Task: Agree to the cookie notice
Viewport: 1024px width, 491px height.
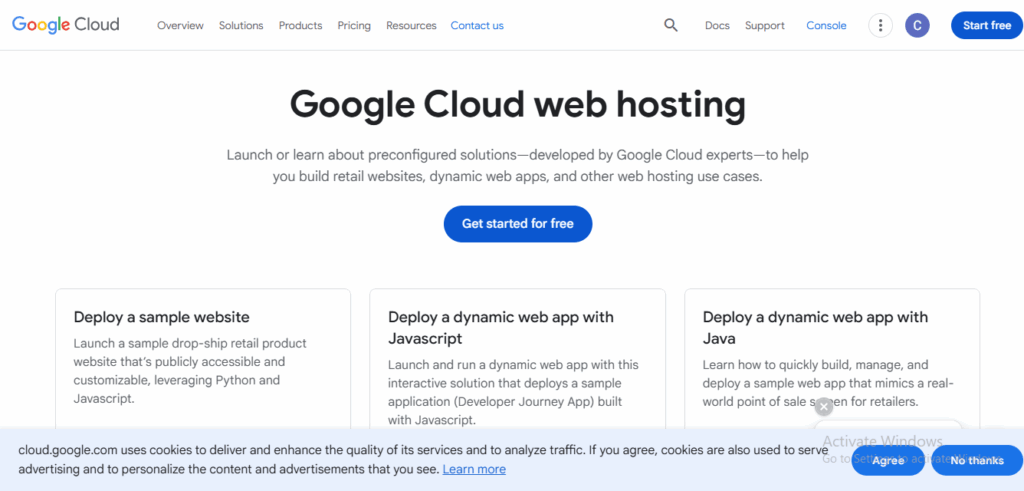Action: pyautogui.click(x=888, y=460)
